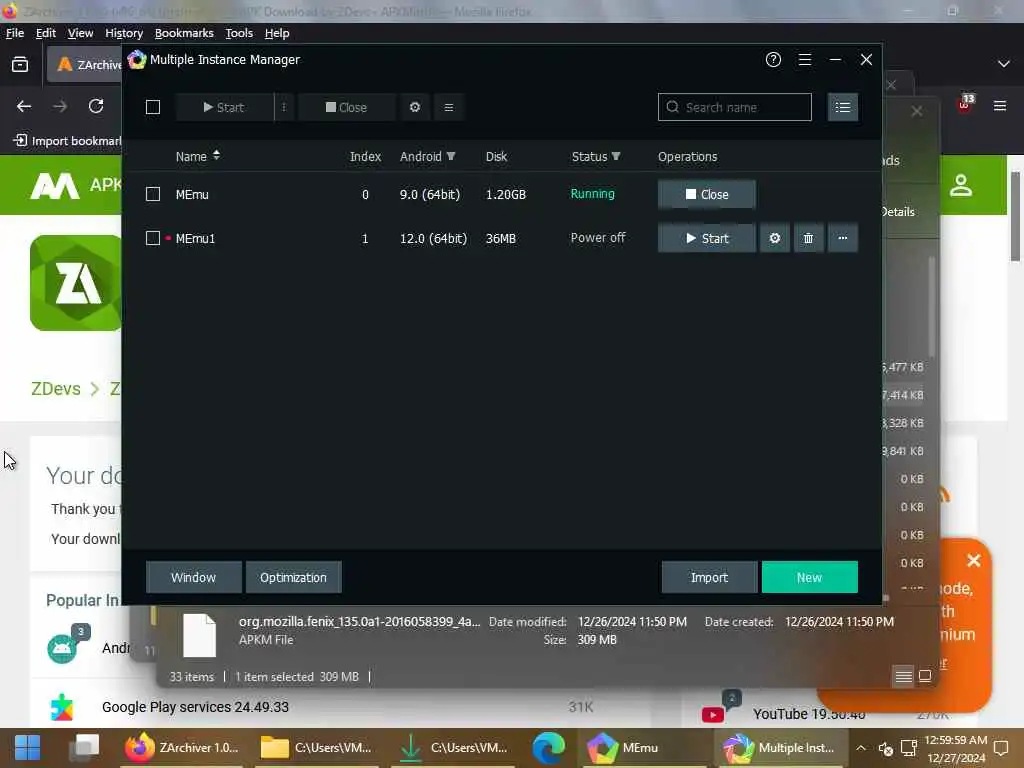The image size is (1024, 768).
Task: Click Import bookmarks in Firefox toolbar
Action: [x=67, y=140]
